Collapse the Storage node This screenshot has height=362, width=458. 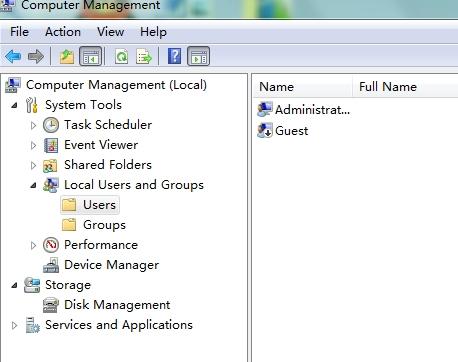(x=14, y=286)
